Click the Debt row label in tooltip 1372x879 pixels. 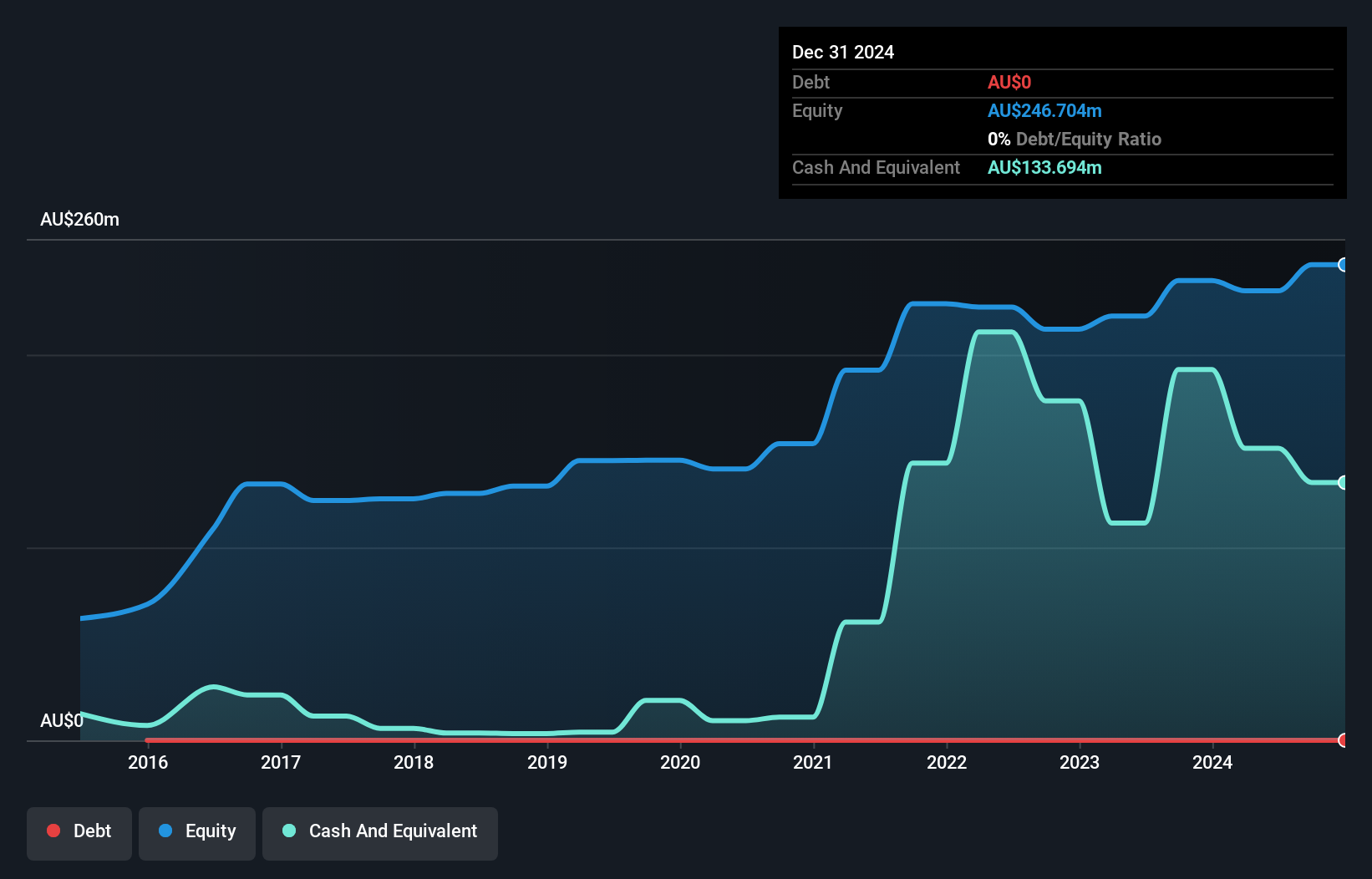(x=810, y=82)
